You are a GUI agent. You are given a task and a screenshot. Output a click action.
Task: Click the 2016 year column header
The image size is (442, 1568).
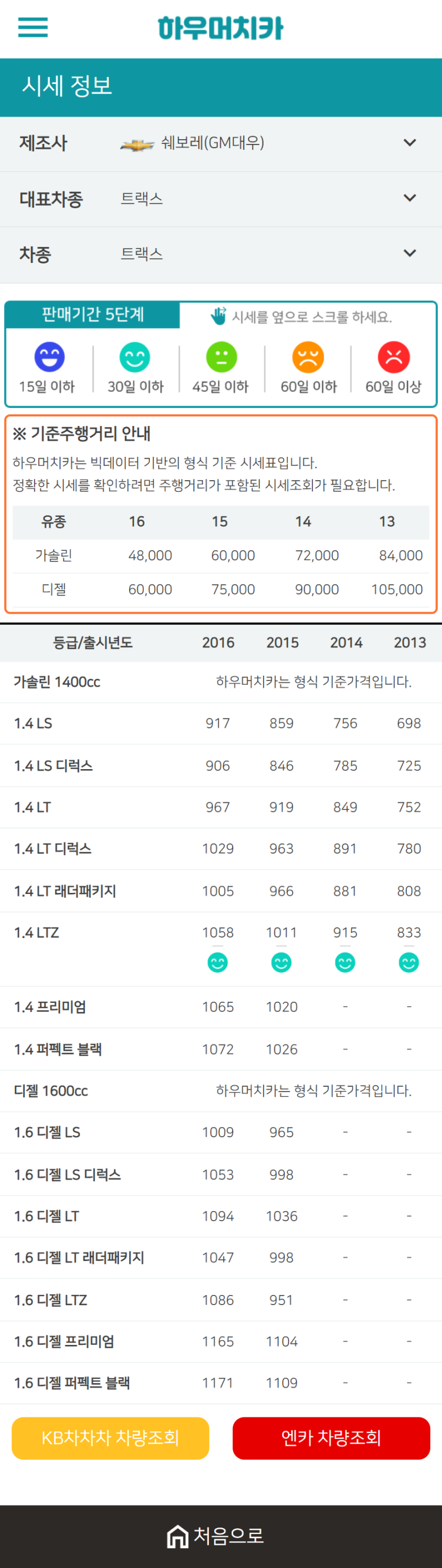[218, 642]
